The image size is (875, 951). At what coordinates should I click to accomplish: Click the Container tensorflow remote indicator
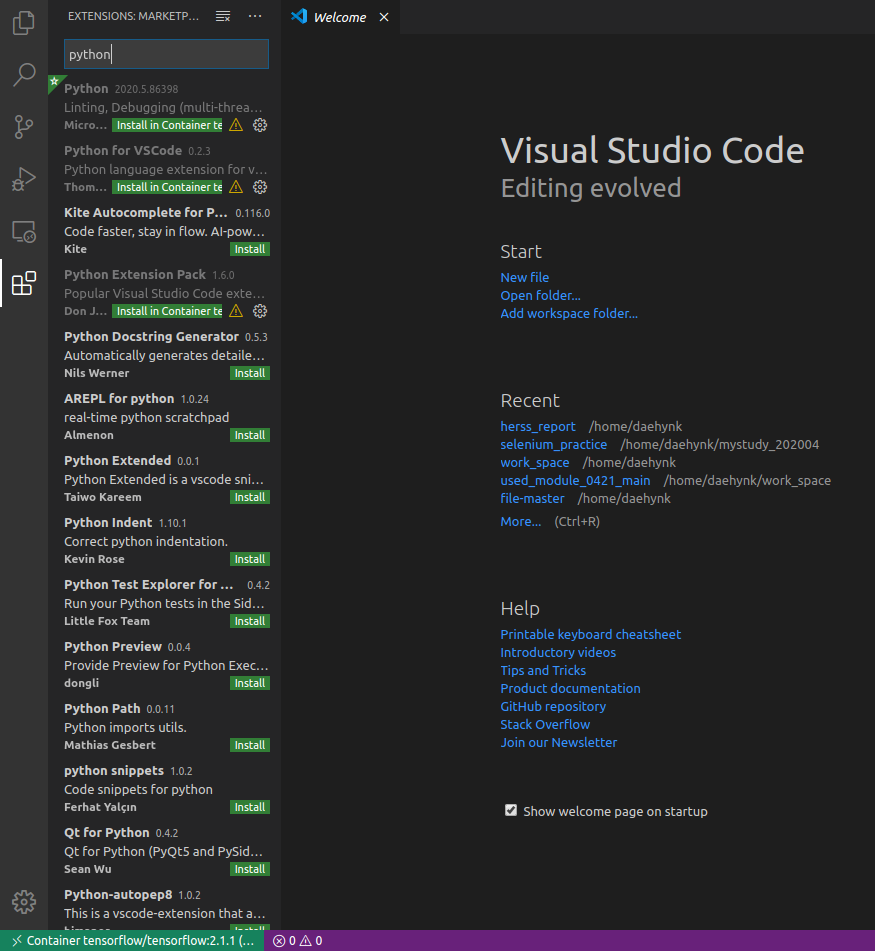[x=132, y=941]
